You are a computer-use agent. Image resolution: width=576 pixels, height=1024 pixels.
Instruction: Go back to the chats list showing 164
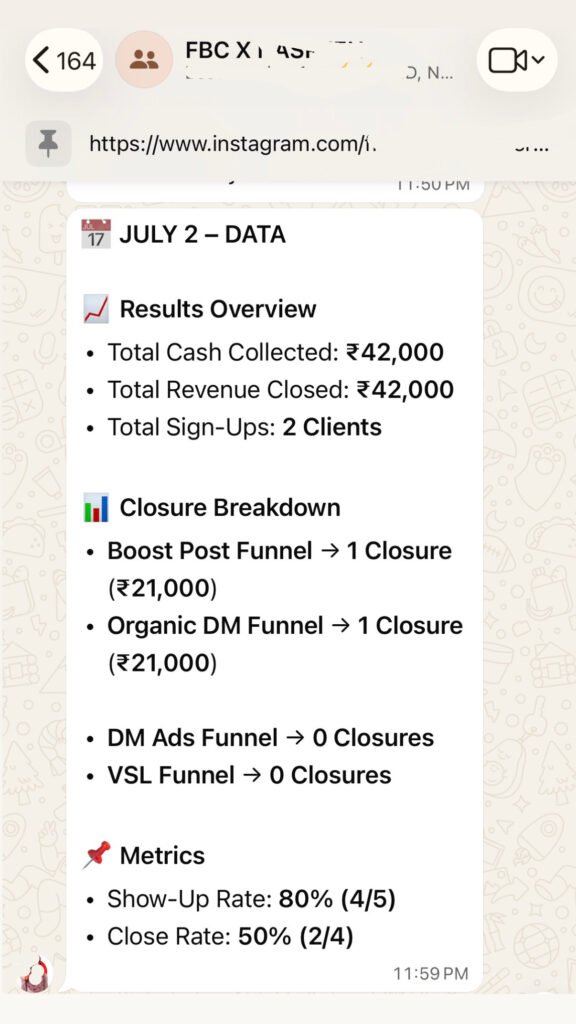(63, 61)
